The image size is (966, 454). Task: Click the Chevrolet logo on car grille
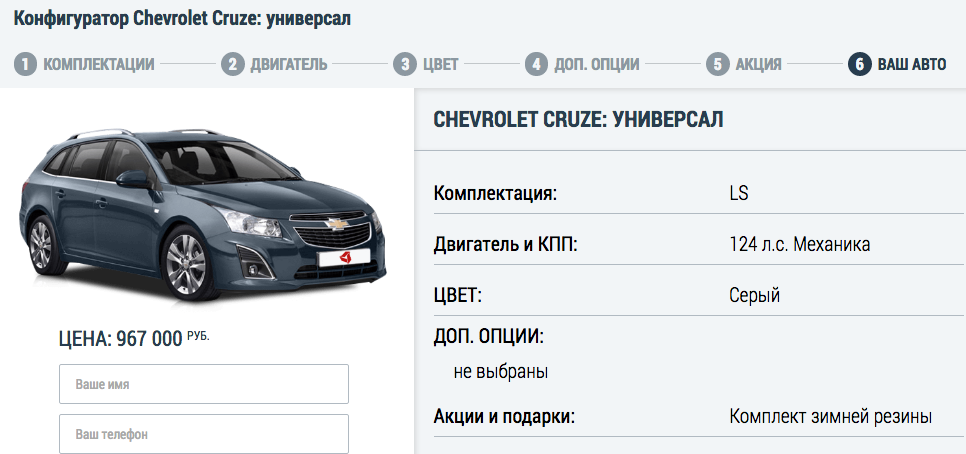337,224
